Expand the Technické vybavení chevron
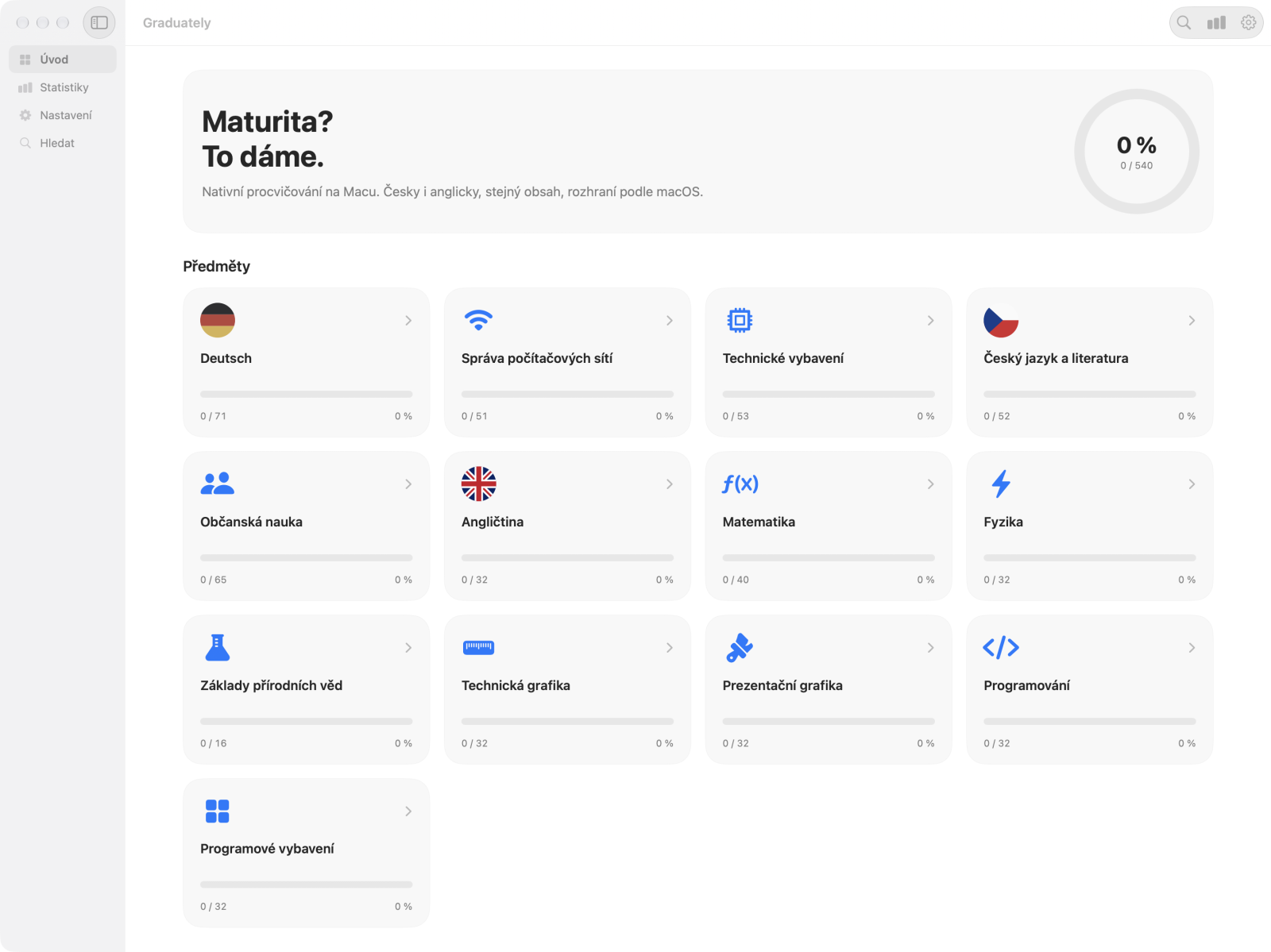This screenshot has height=952, width=1271. (x=931, y=321)
